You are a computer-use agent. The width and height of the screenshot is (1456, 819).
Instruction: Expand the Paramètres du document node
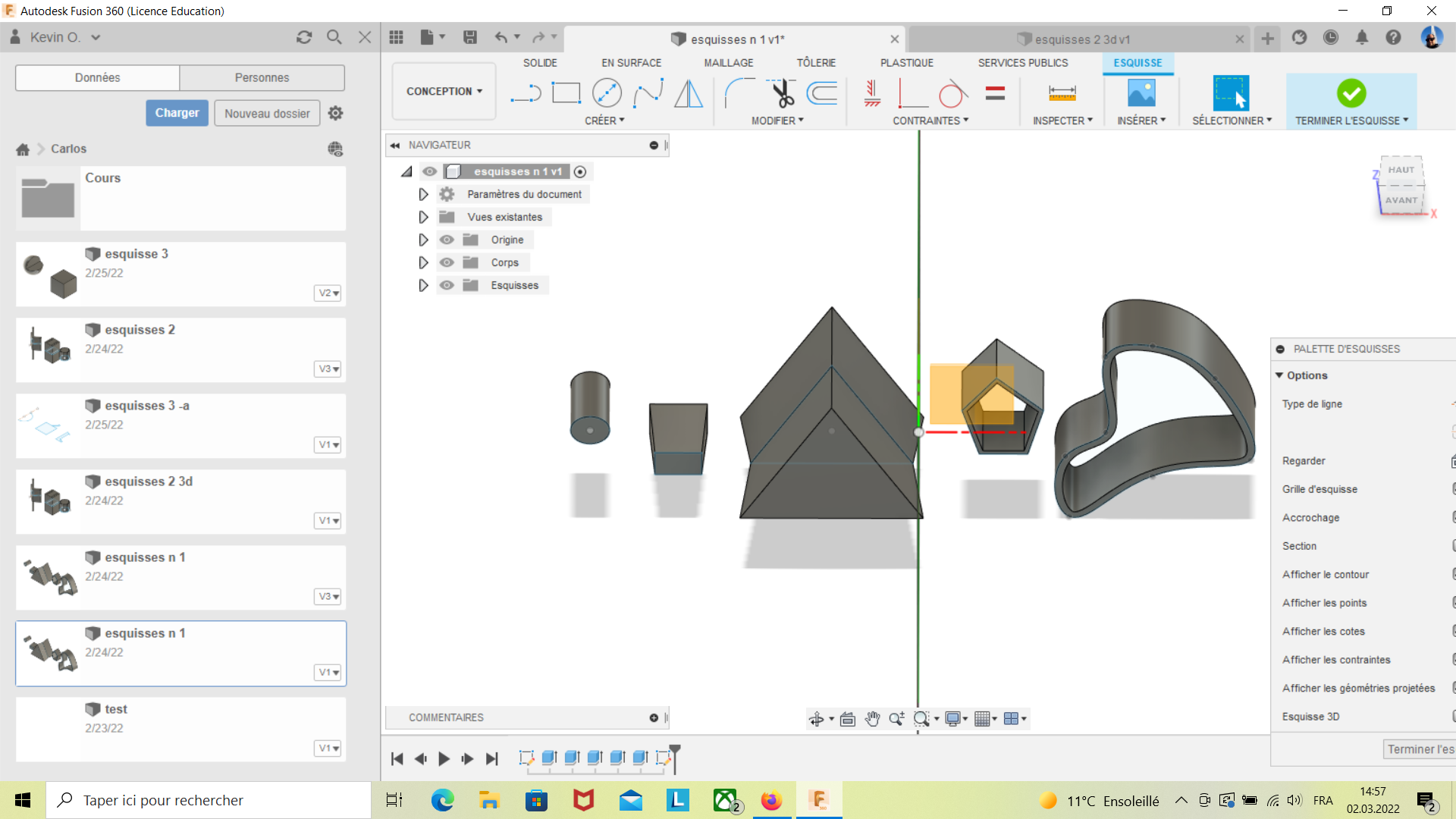coord(423,194)
